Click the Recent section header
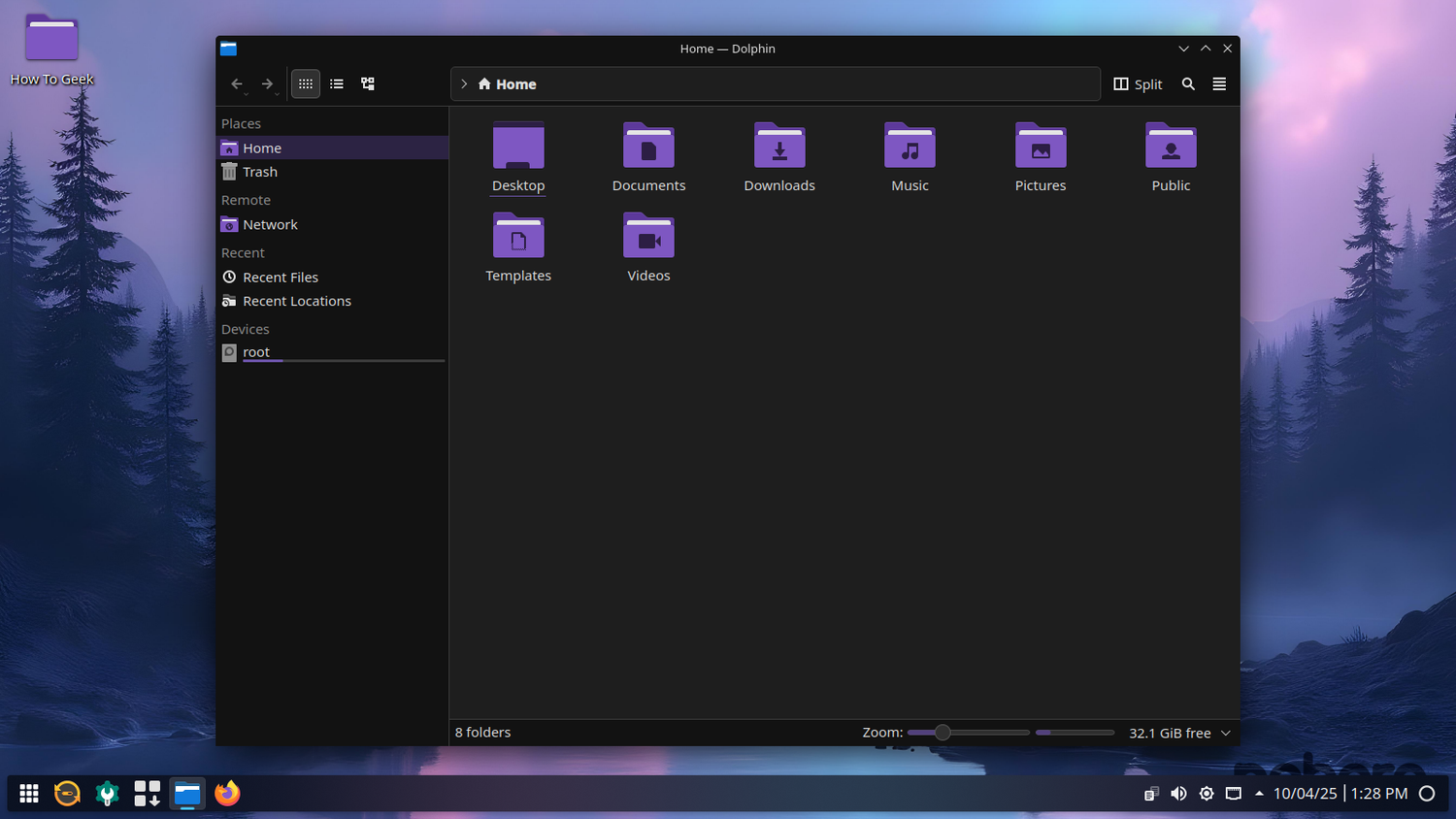Screen dimensions: 1456x819 coord(243,252)
